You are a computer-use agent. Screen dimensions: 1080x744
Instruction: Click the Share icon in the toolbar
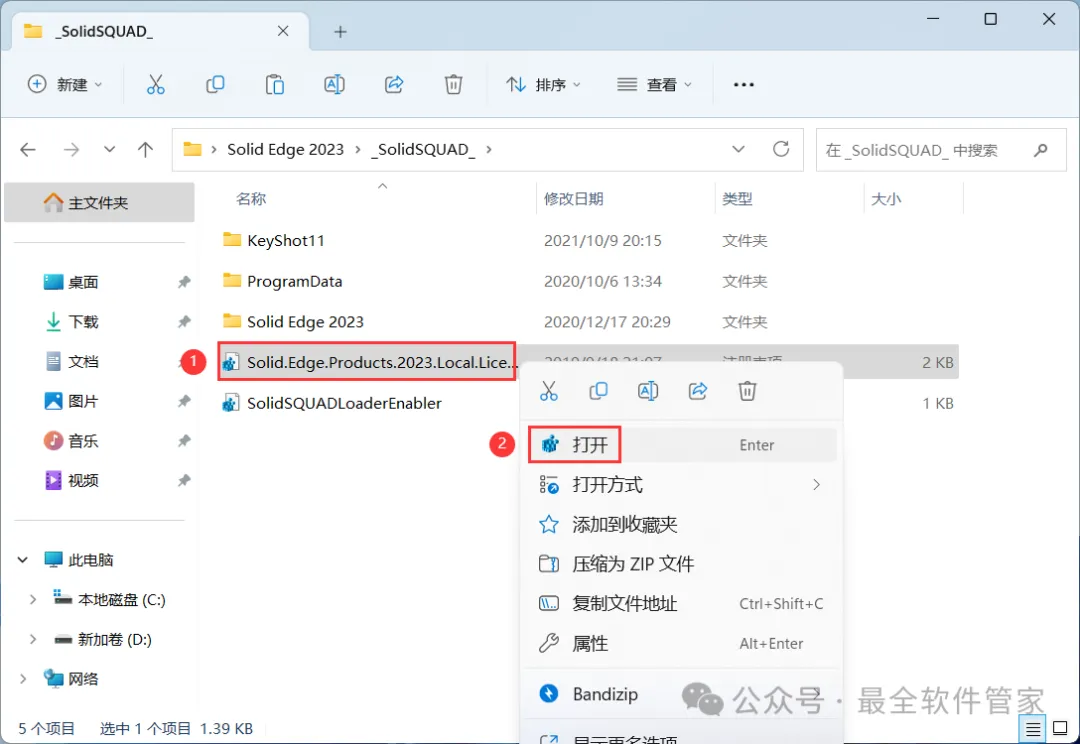pyautogui.click(x=394, y=85)
